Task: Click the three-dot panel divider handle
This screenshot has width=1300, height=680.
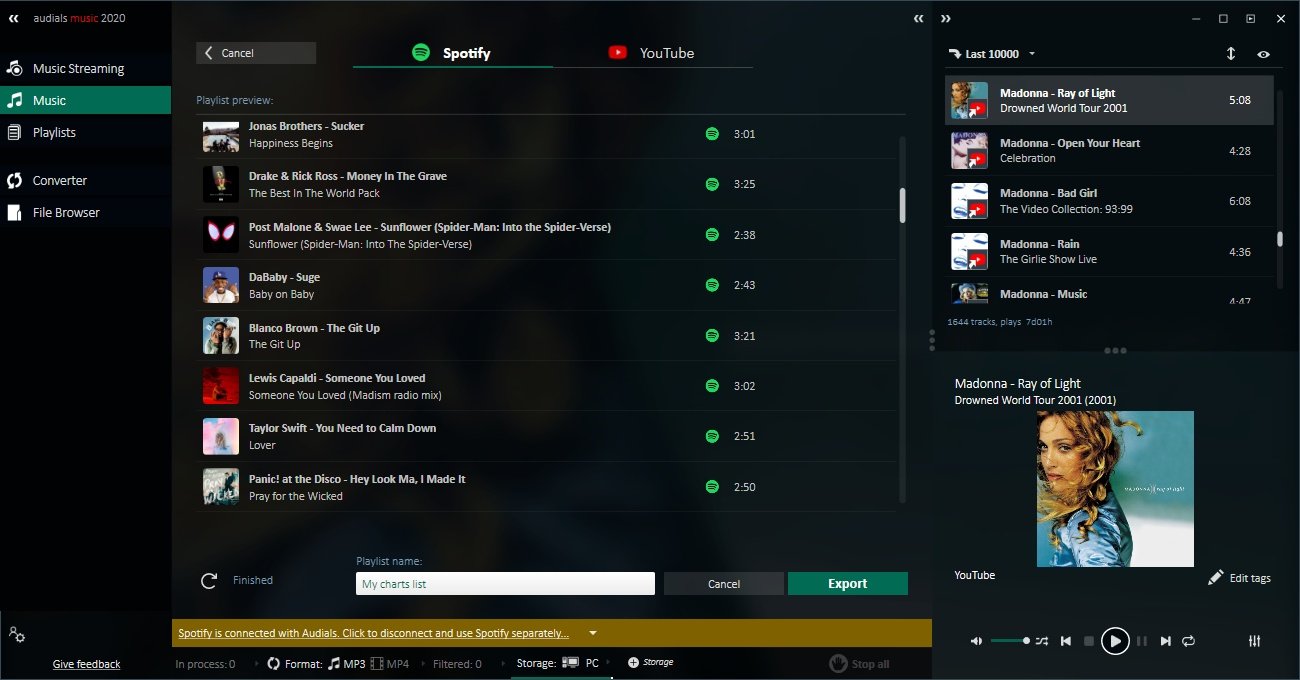Action: 1116,351
